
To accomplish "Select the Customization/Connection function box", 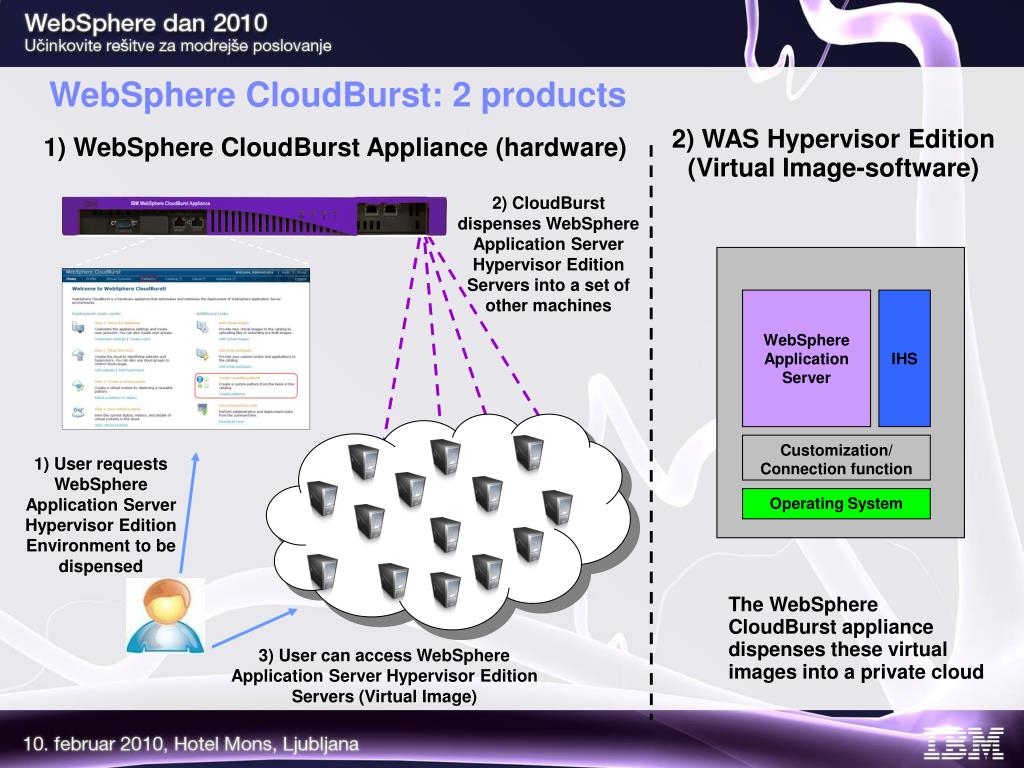I will click(836, 458).
